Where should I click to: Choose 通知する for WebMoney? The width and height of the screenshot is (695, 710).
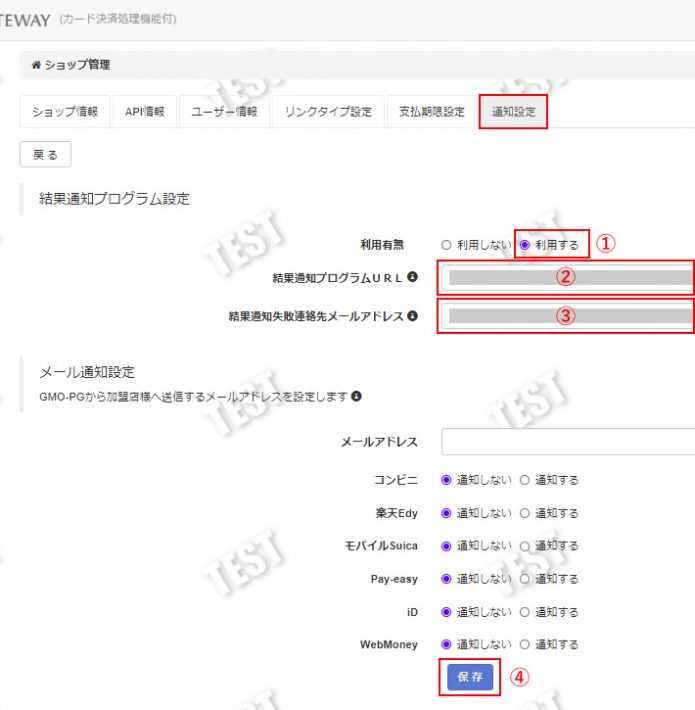[x=525, y=645]
